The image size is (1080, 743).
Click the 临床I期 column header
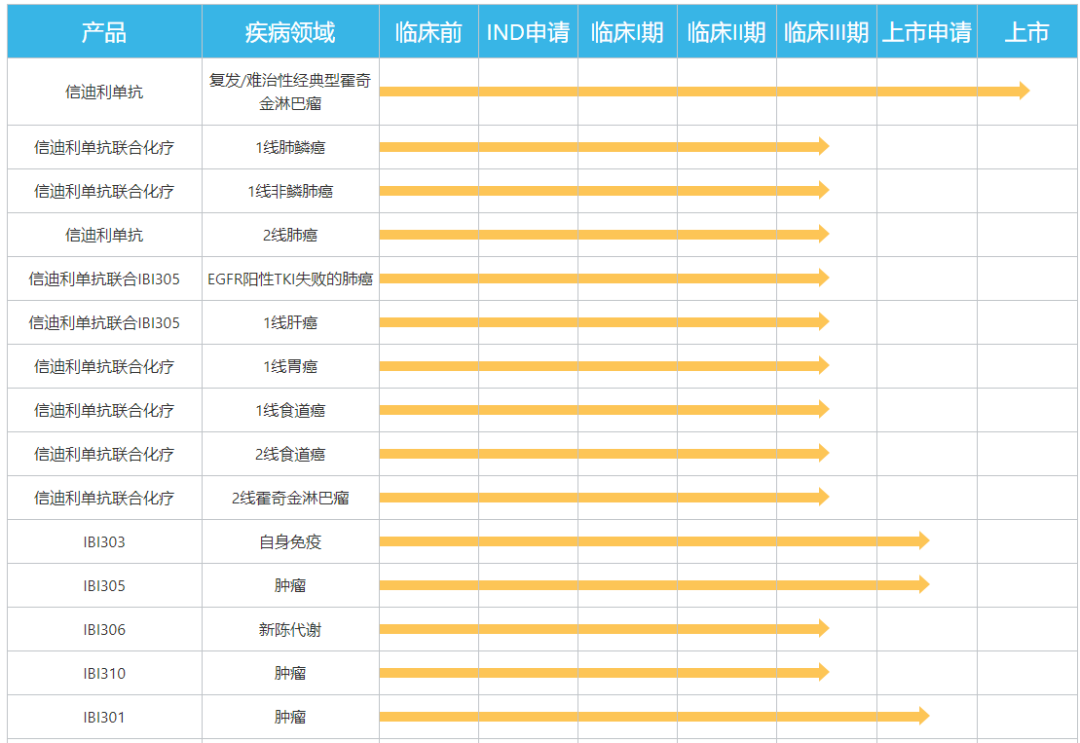(x=627, y=32)
